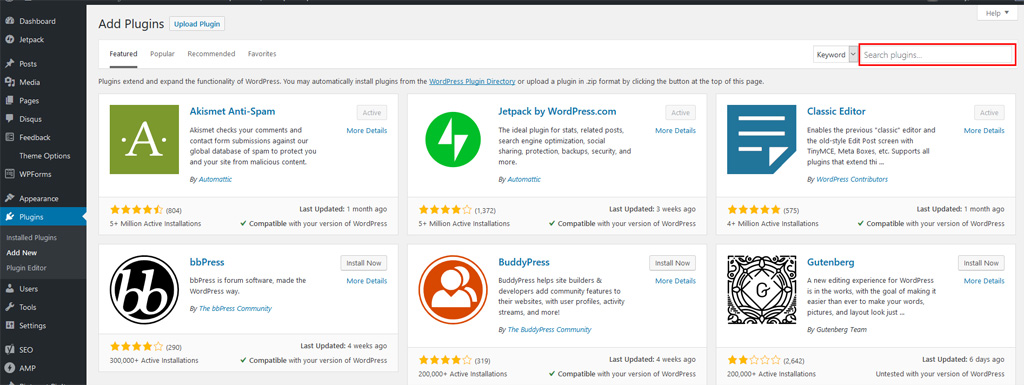This screenshot has height=385, width=1024.
Task: Click Install Now for Gutenberg
Action: click(x=982, y=263)
